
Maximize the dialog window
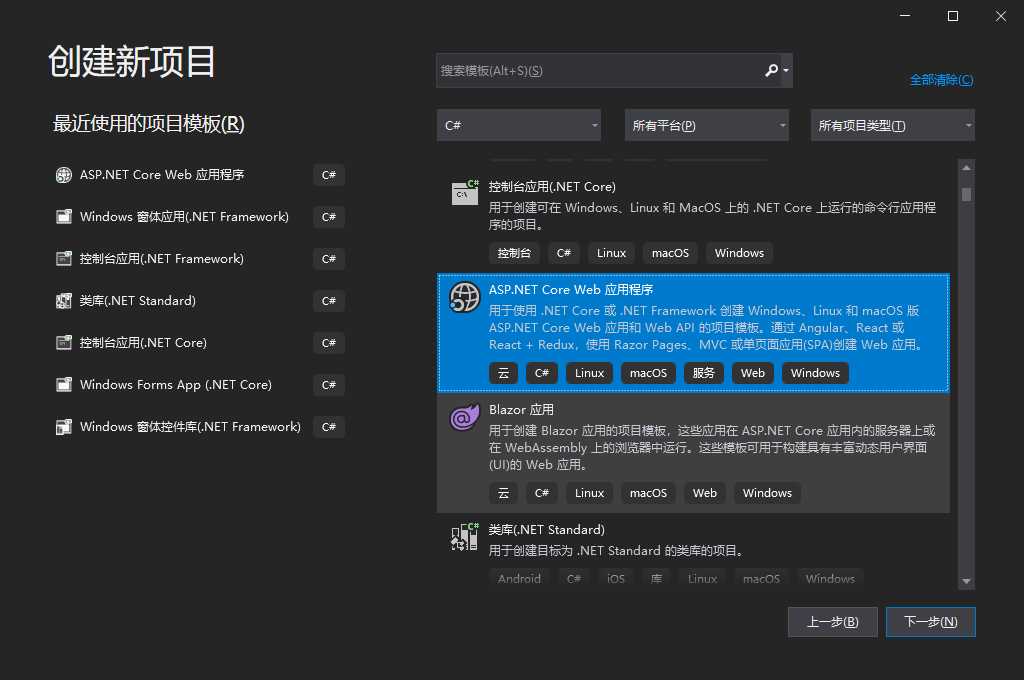click(953, 16)
